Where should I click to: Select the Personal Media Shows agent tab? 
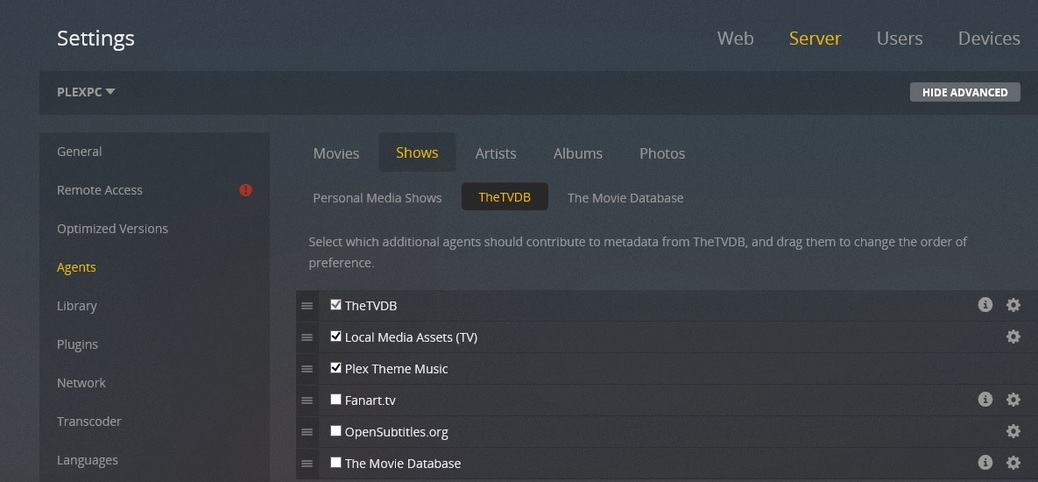tap(377, 198)
